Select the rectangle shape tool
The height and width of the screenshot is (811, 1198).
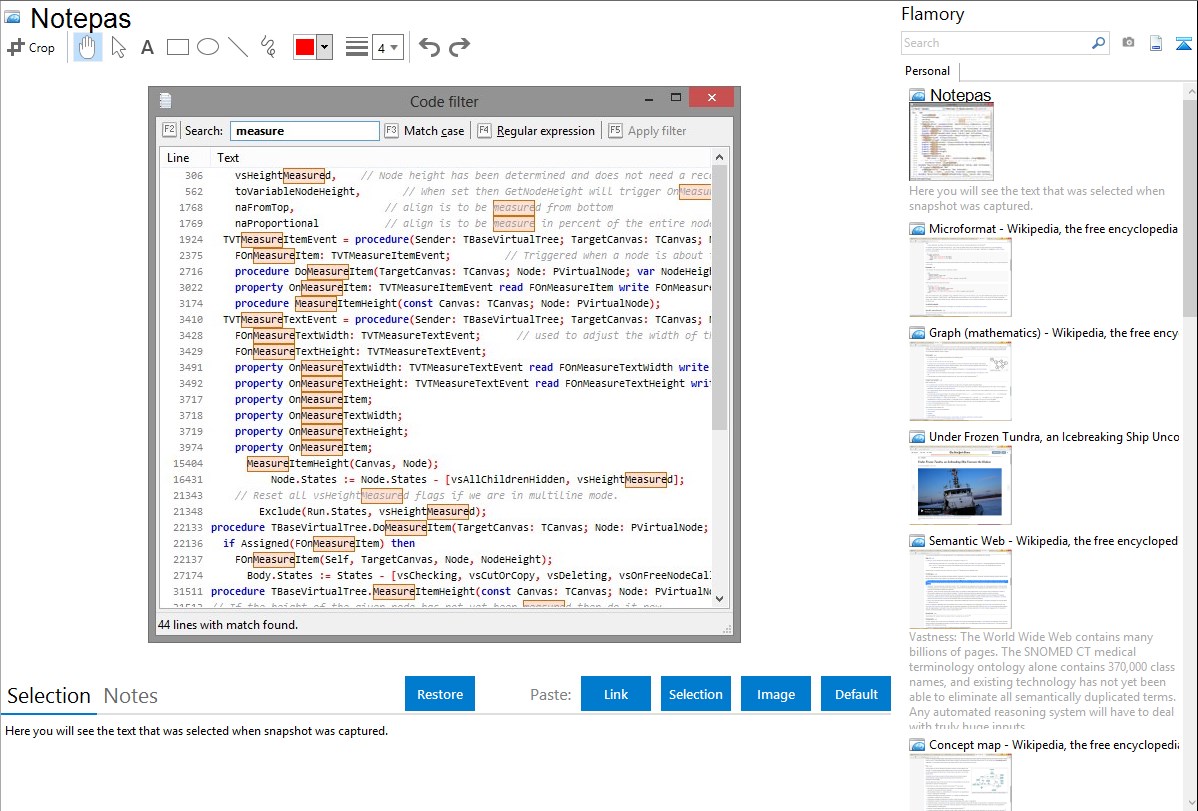pyautogui.click(x=178, y=47)
